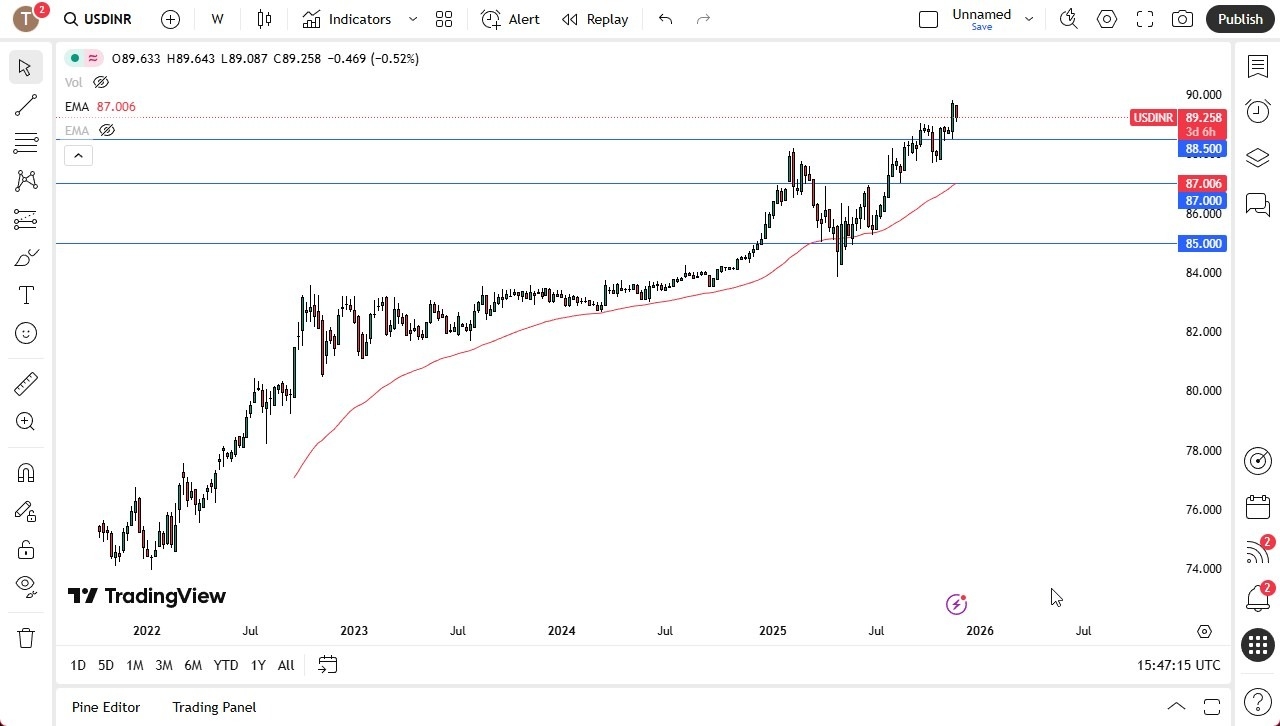This screenshot has width=1280, height=726.
Task: Hide the EMA indicator
Action: tap(106, 130)
